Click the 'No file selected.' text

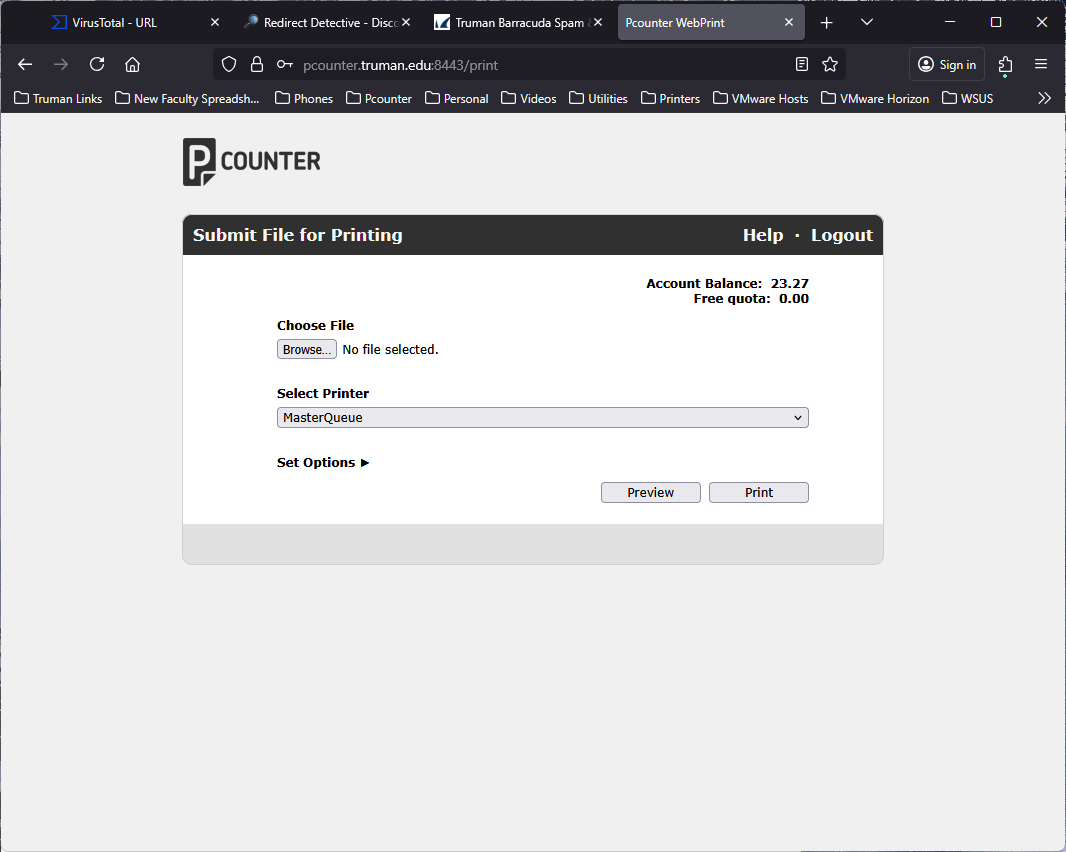point(390,350)
